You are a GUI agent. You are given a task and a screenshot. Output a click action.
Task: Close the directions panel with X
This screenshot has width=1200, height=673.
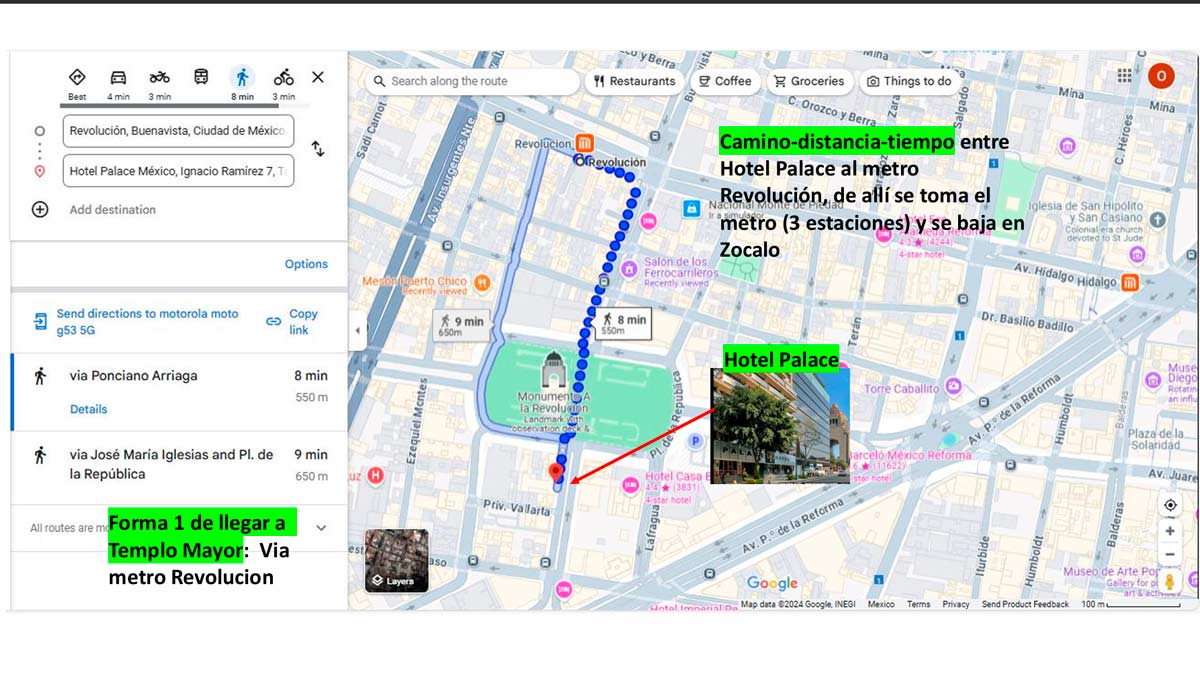click(318, 77)
